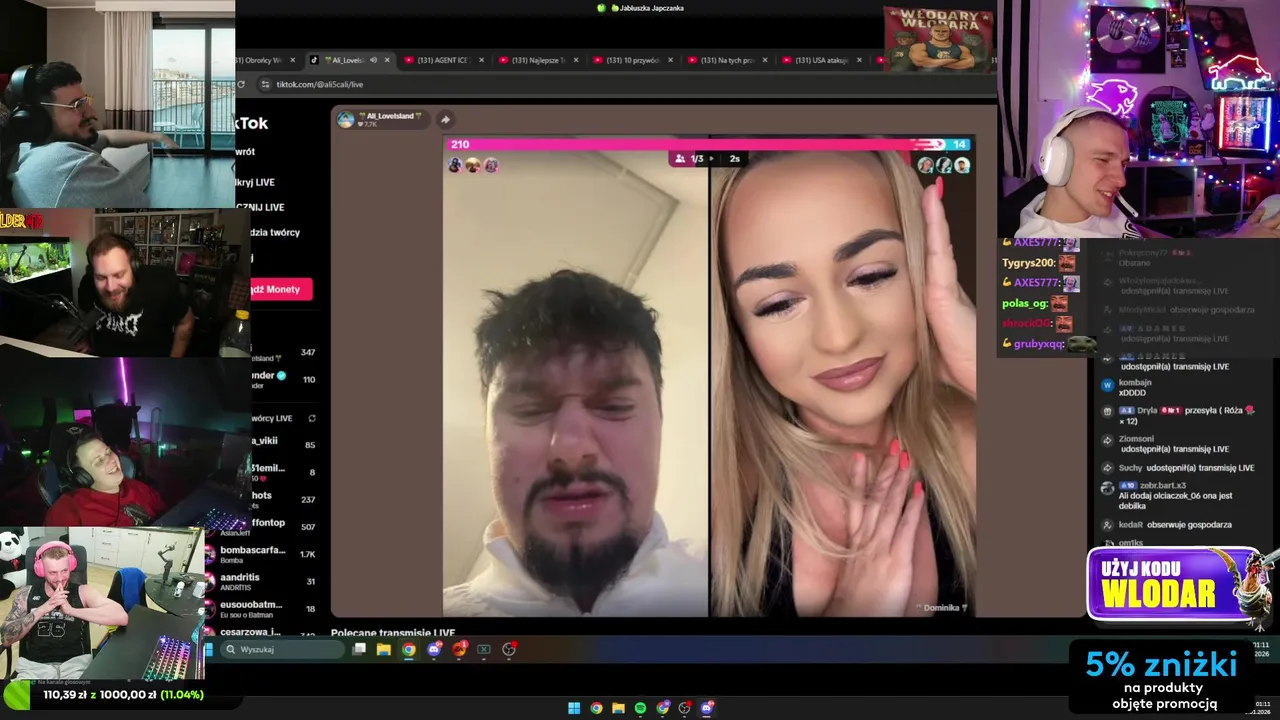Click the 'Polecane transmisje LIVE' heading

[x=393, y=633]
